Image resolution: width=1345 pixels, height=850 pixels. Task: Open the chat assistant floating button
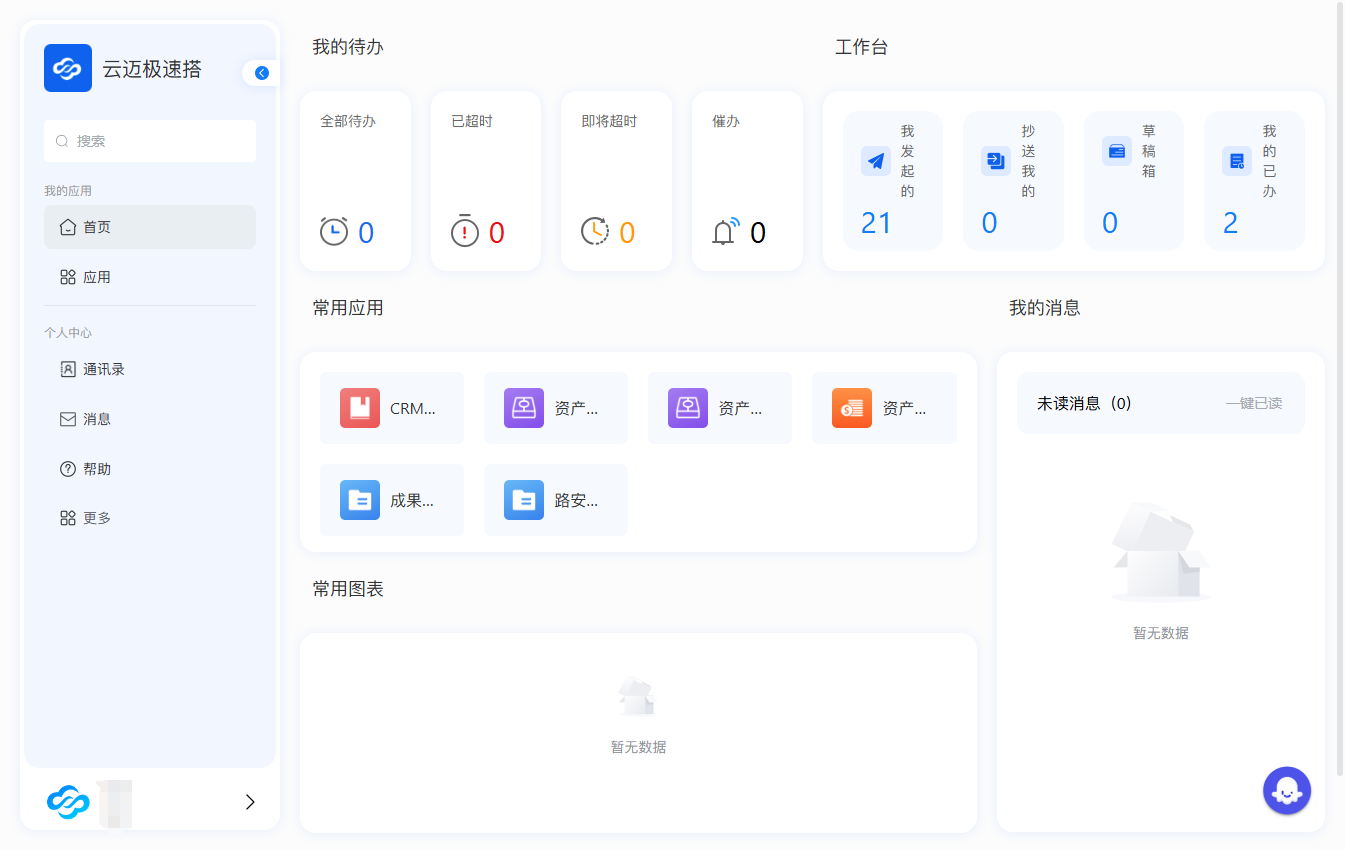(x=1286, y=791)
